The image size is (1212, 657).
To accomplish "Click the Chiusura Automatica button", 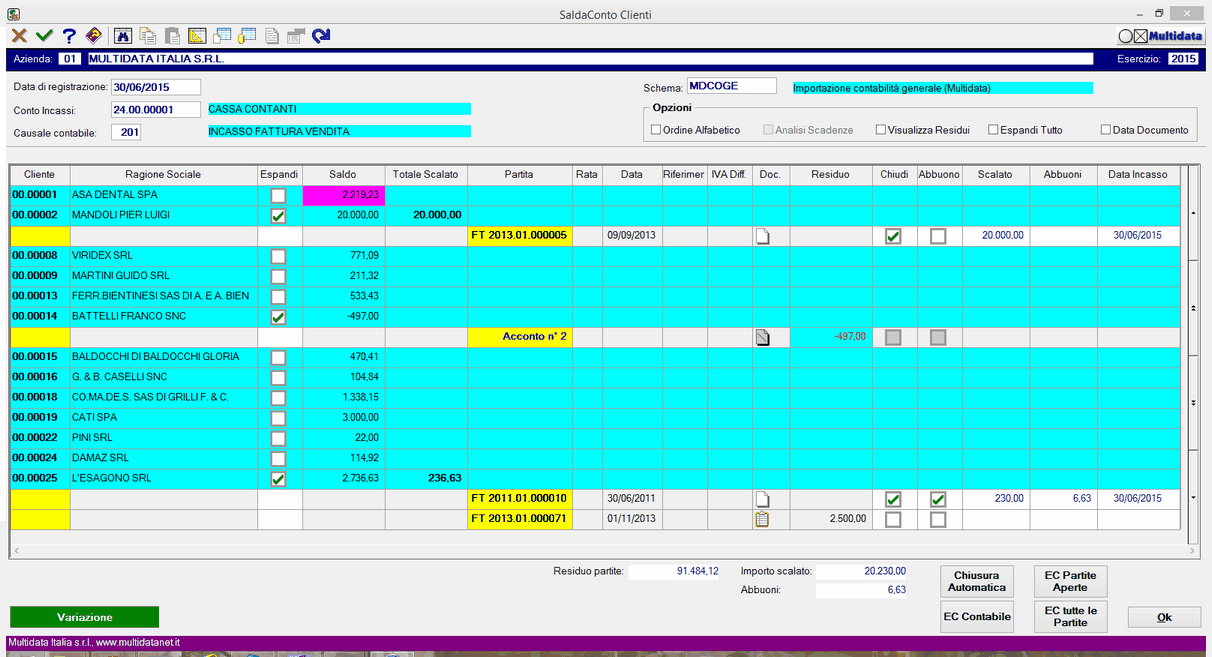I will (x=976, y=581).
